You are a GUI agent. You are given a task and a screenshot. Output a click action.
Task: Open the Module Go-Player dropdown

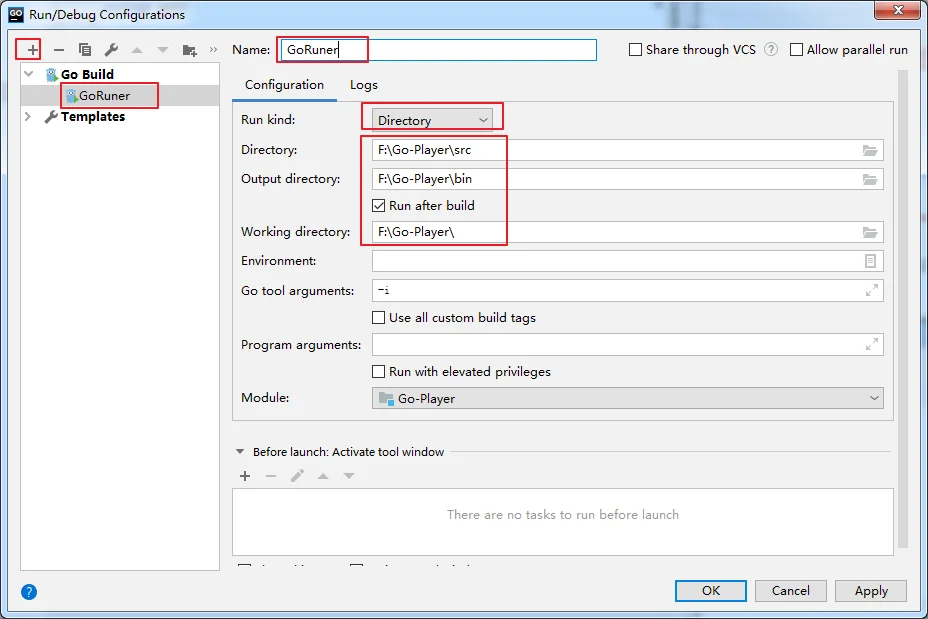627,398
